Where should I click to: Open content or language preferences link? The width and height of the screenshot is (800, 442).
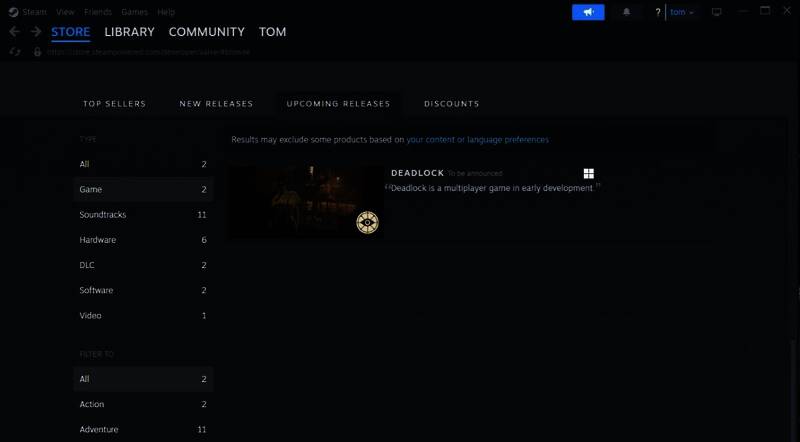point(477,140)
